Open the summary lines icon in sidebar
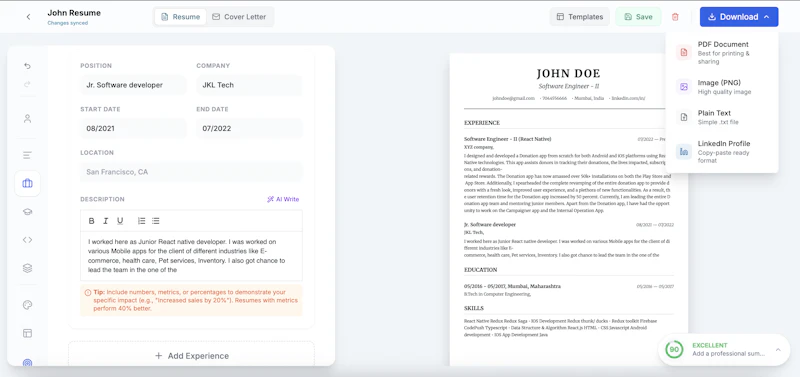 click(28, 155)
